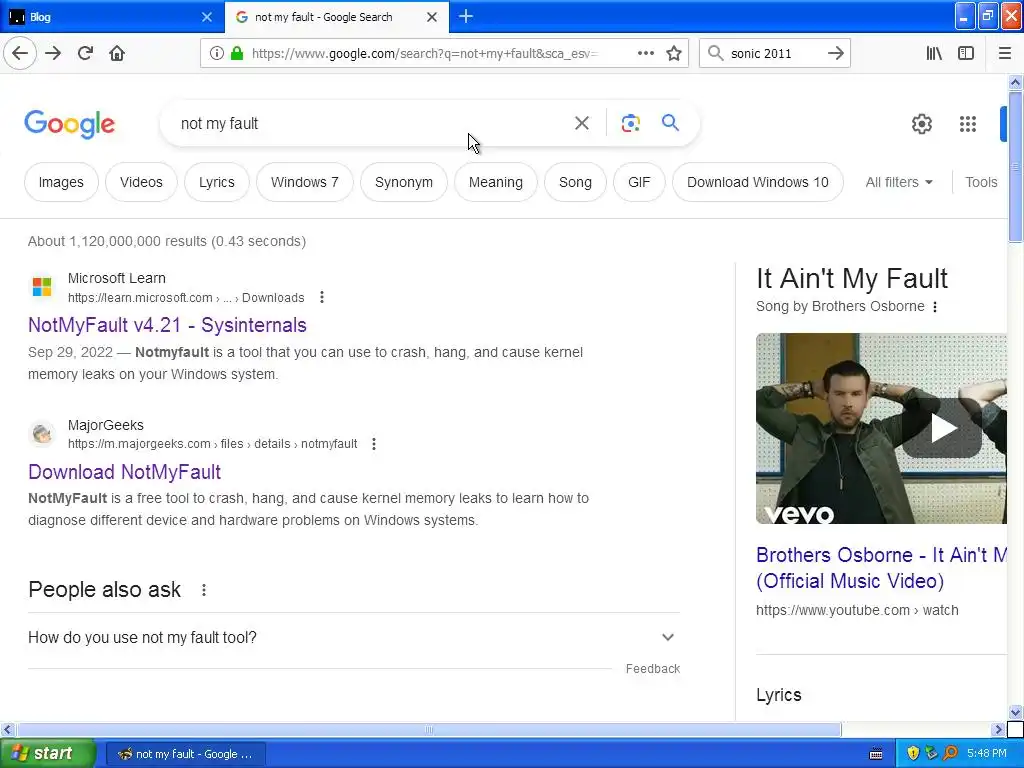The image size is (1024, 768).
Task: Open a new tab with the plus button
Action: pos(466,16)
